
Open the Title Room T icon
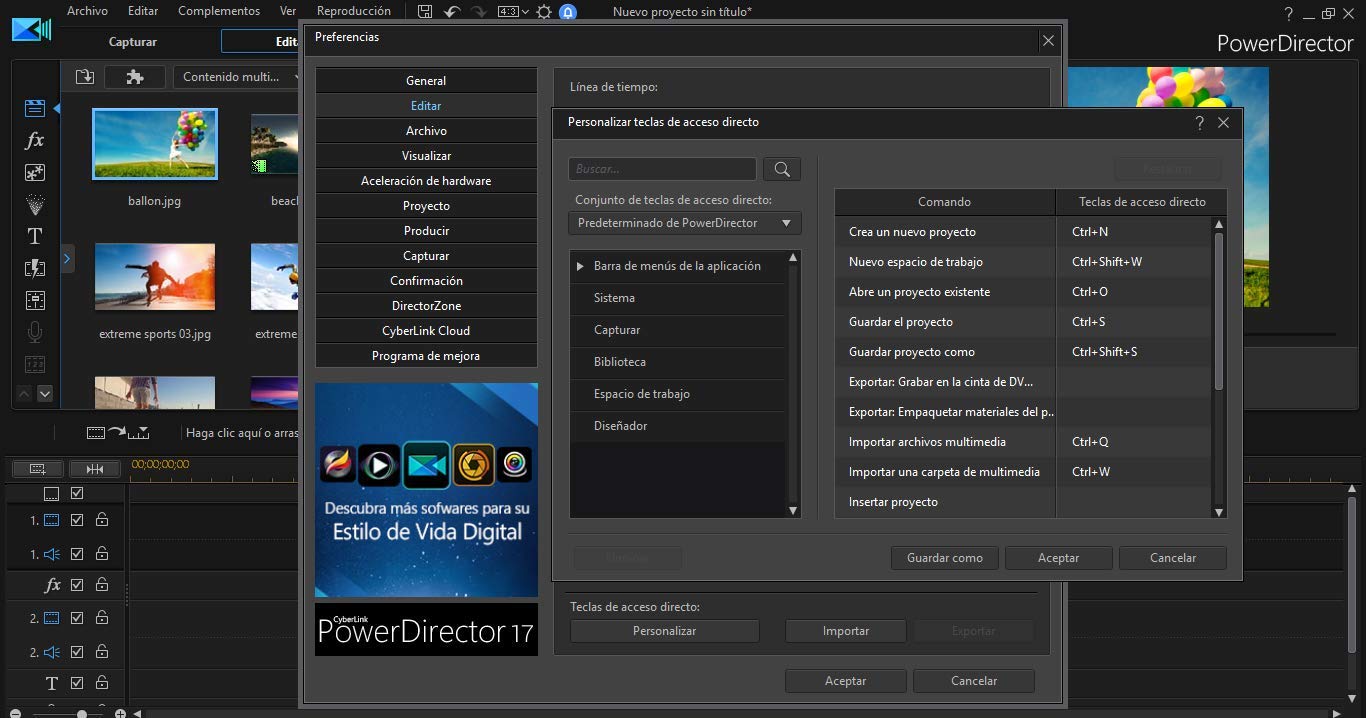(x=35, y=236)
